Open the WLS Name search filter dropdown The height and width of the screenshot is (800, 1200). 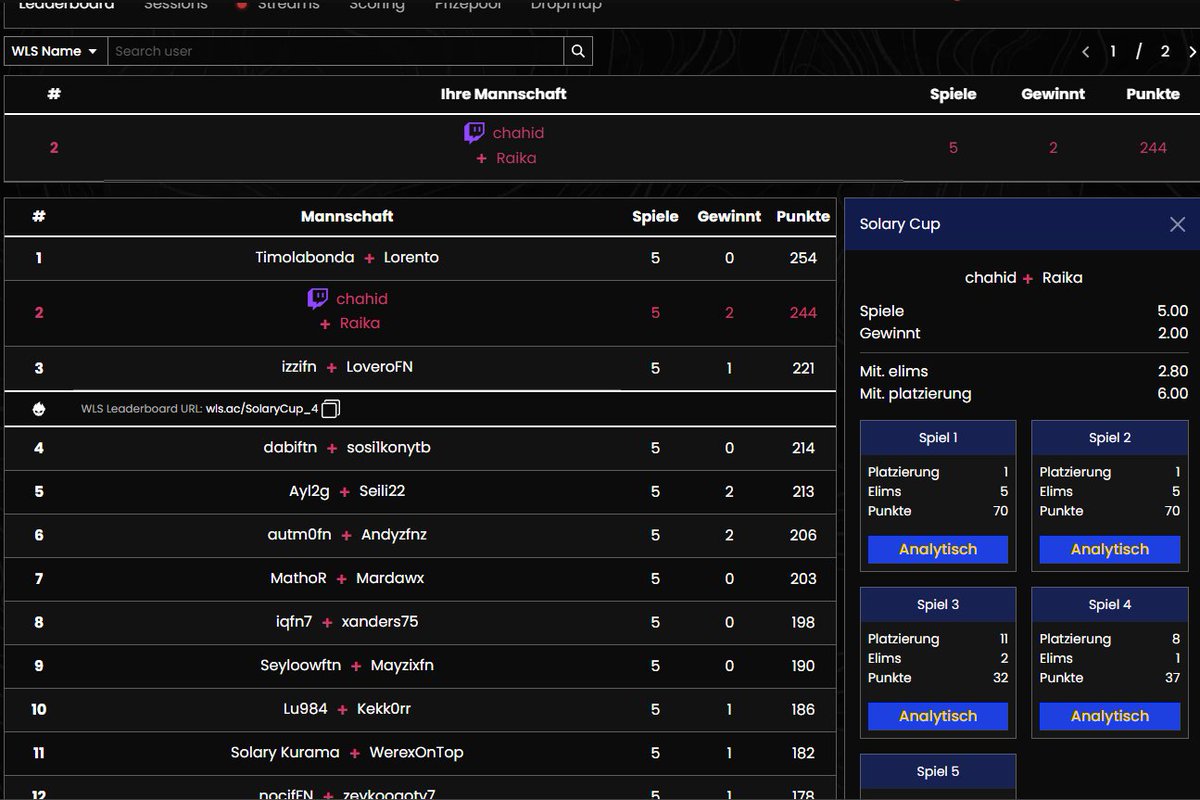[x=55, y=51]
